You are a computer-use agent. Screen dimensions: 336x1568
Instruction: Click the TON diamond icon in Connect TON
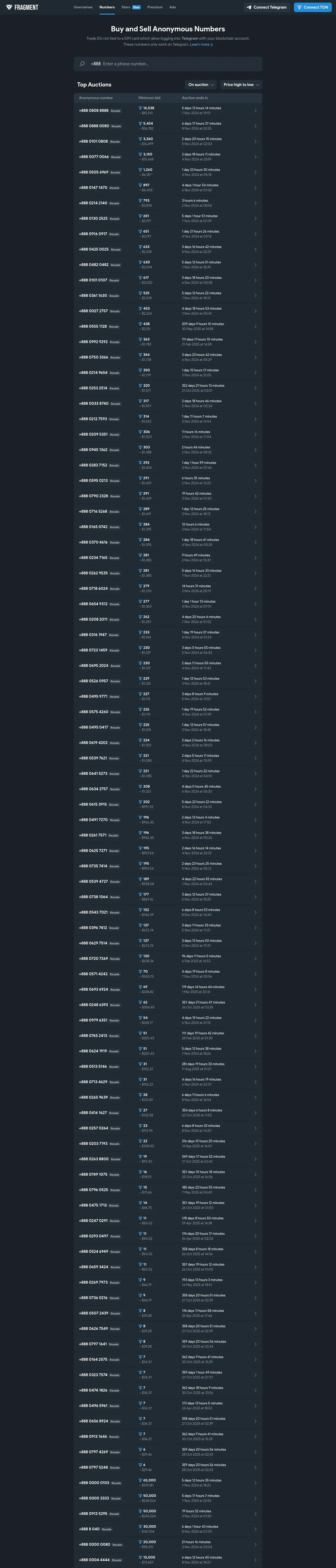point(299,7)
